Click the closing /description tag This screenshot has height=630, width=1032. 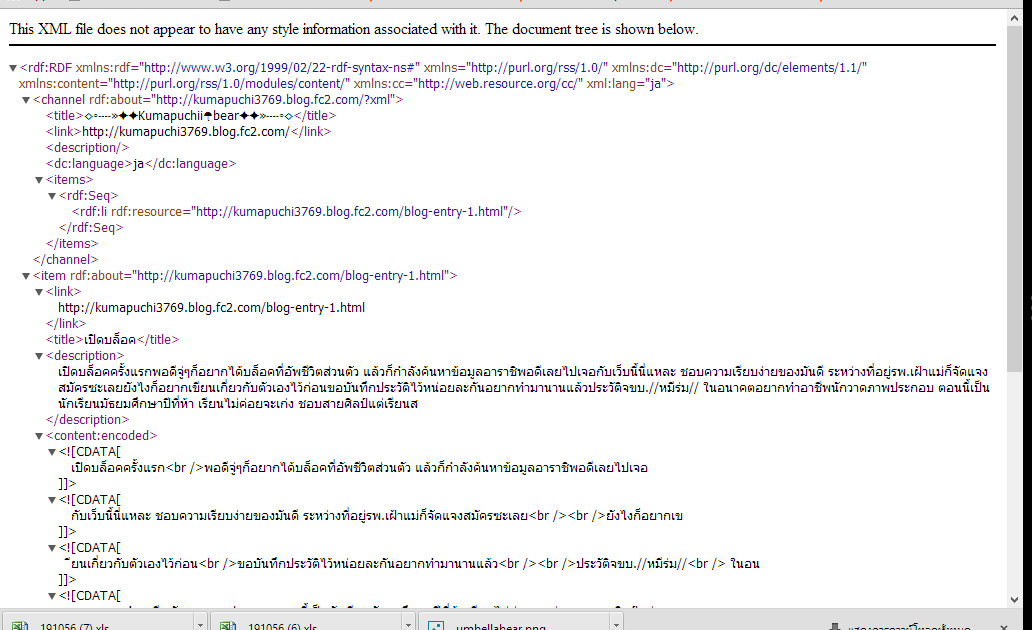click(88, 420)
